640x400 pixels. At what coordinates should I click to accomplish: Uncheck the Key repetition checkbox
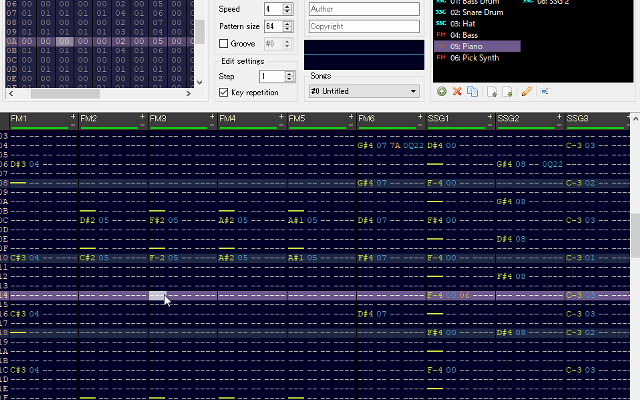(223, 93)
